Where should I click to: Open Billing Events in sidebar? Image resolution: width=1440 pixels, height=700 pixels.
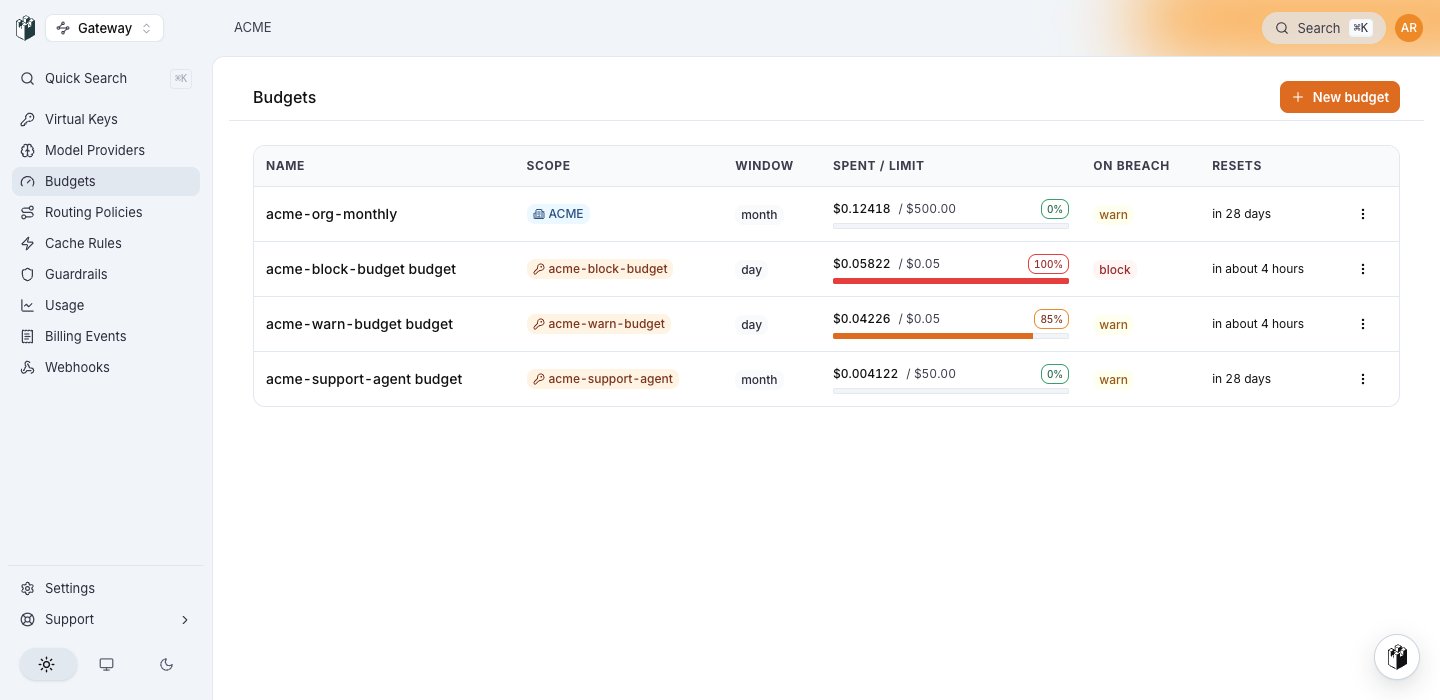click(x=106, y=336)
